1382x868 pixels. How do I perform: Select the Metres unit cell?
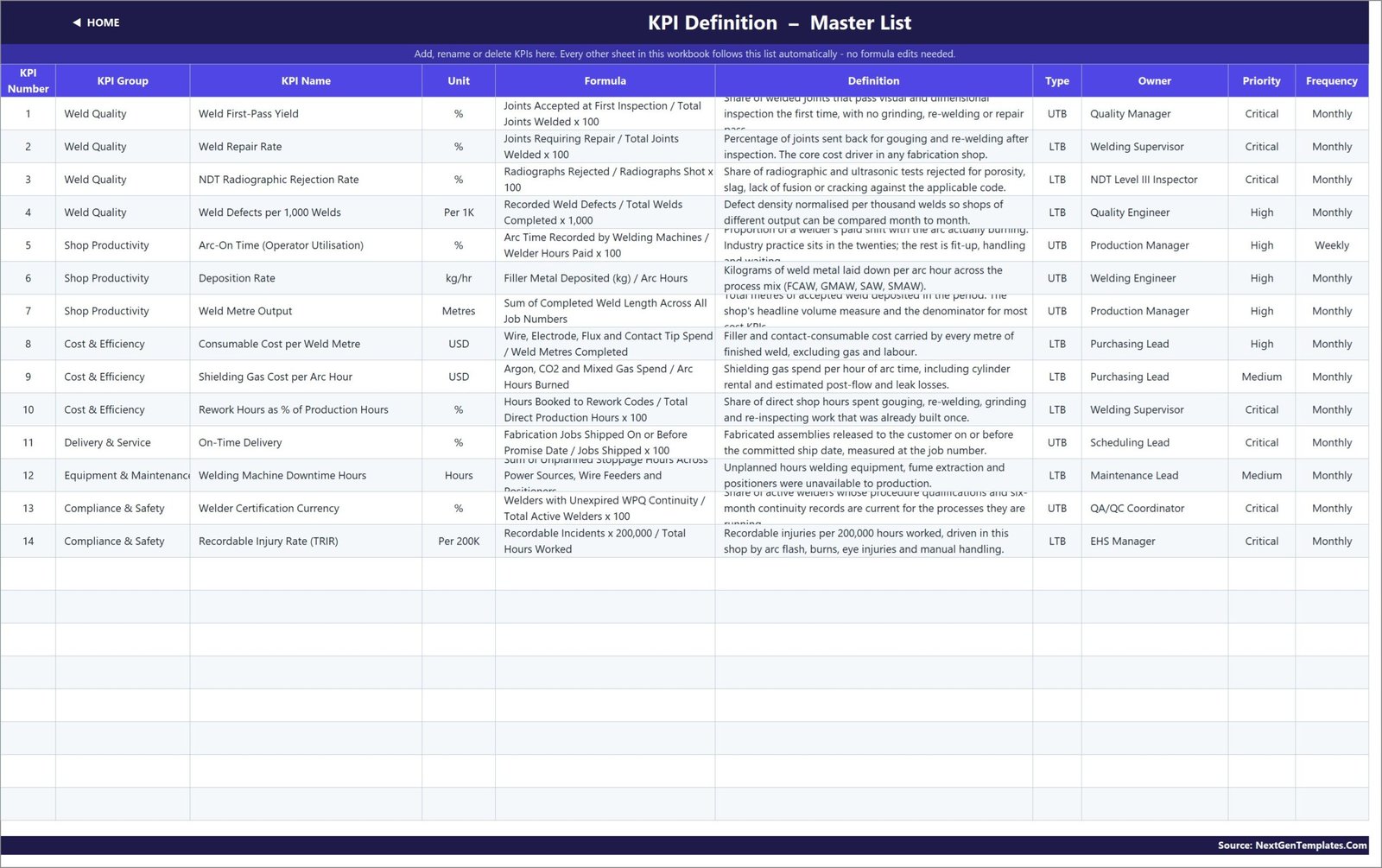(459, 311)
